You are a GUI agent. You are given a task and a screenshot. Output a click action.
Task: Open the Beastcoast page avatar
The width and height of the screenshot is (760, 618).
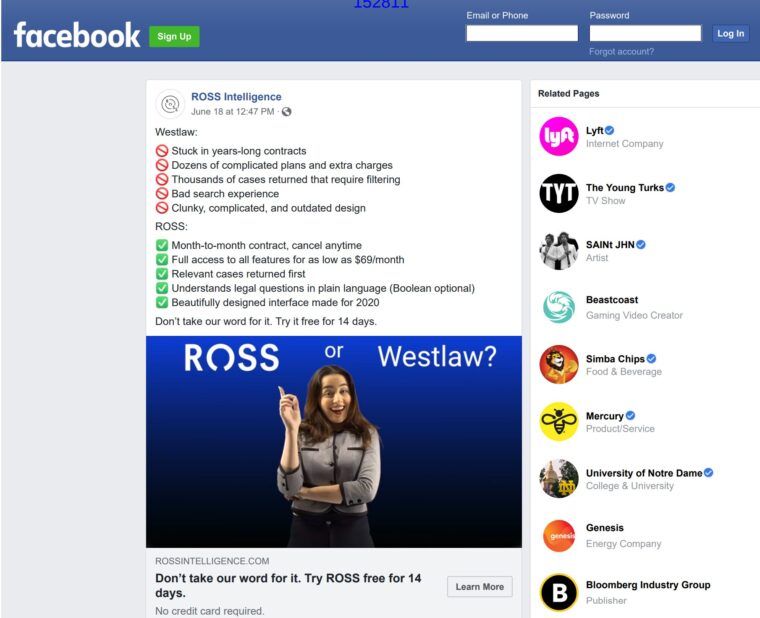(559, 307)
